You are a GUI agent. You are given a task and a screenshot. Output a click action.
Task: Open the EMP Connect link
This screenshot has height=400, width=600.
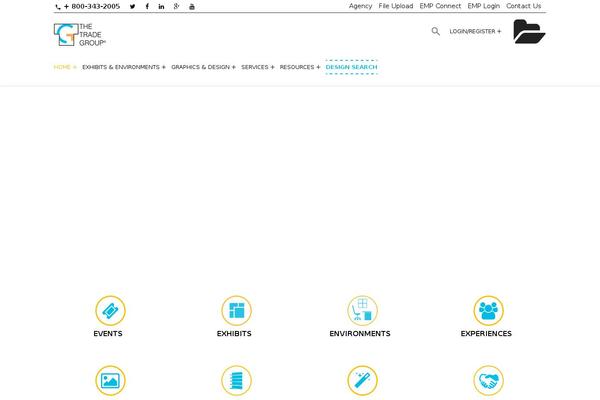440,6
